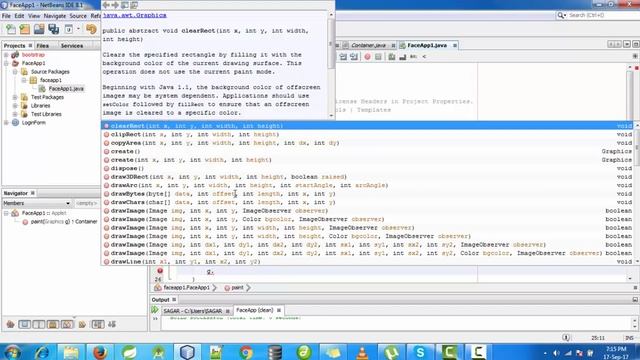Open the Edit menu

click(19, 16)
